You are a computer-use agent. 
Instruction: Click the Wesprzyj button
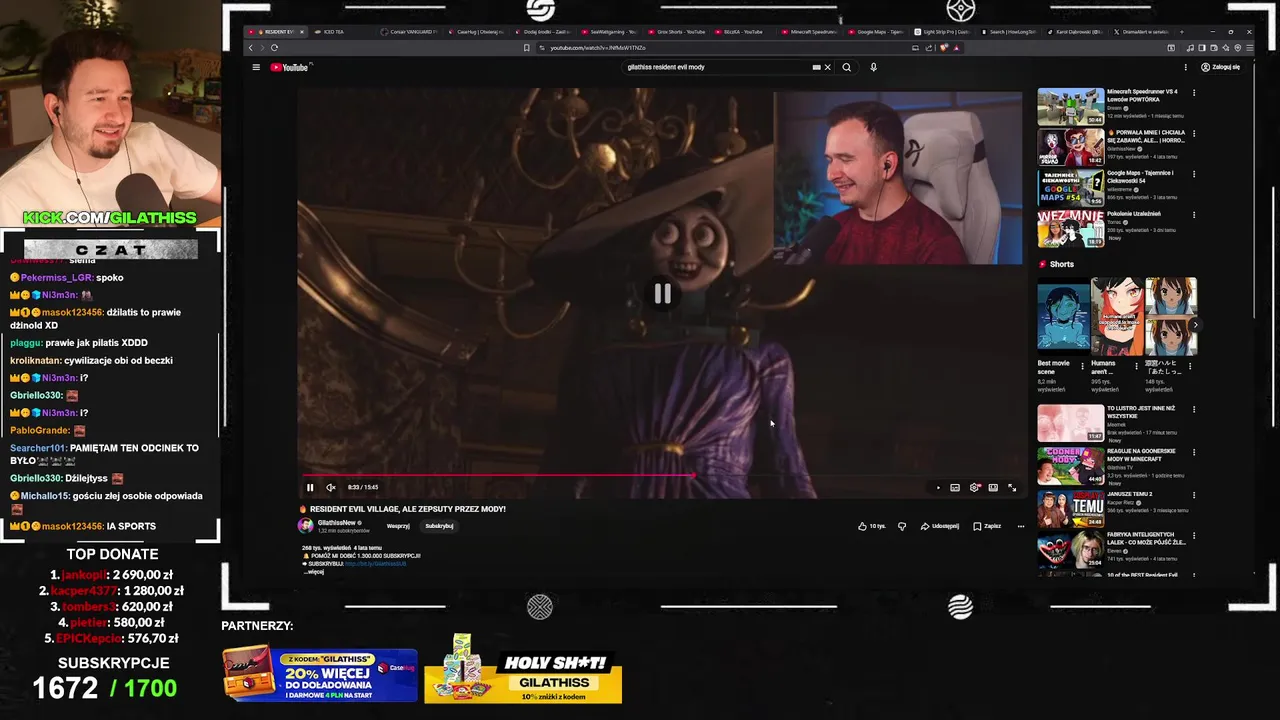point(398,526)
